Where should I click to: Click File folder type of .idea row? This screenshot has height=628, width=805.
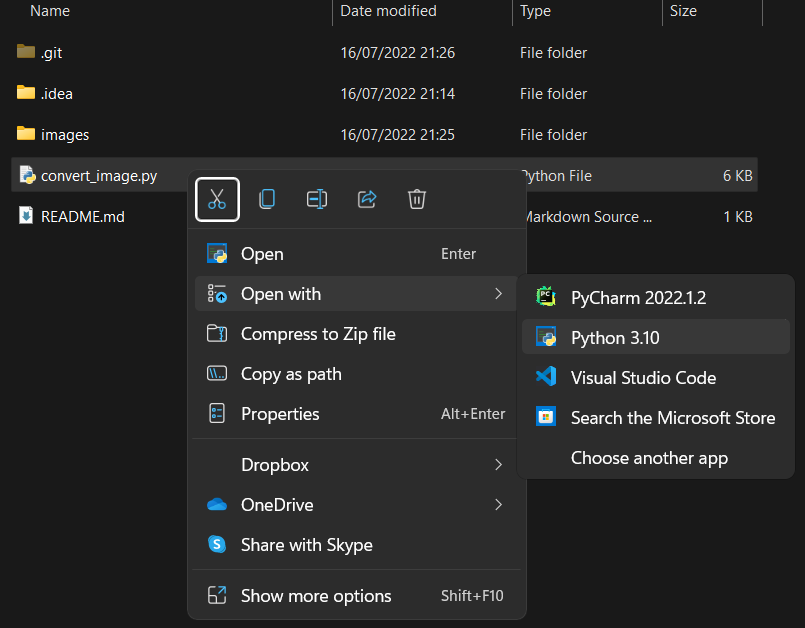pyautogui.click(x=553, y=93)
